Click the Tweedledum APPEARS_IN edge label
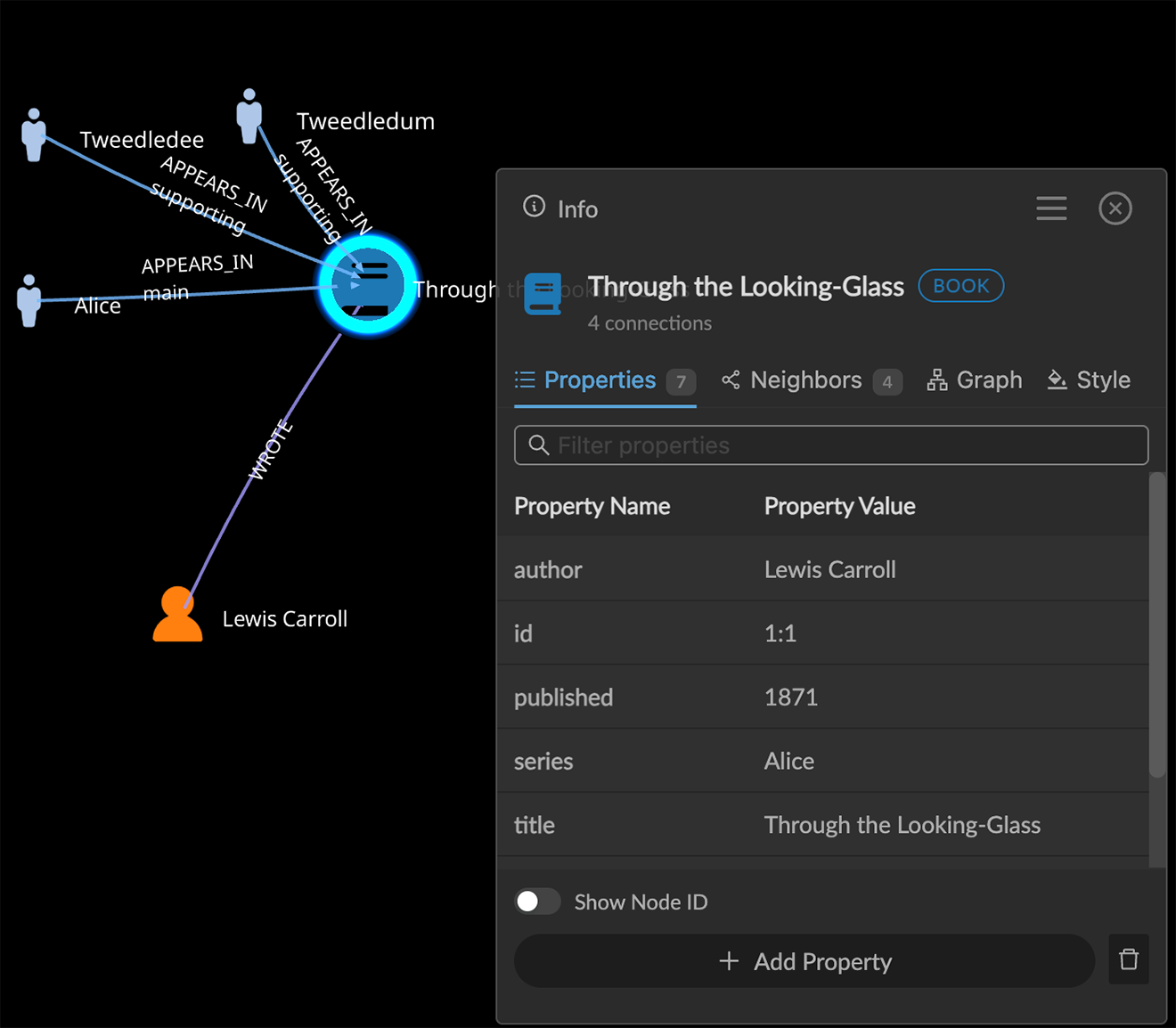Image resolution: width=1176 pixels, height=1028 pixels. 334,185
